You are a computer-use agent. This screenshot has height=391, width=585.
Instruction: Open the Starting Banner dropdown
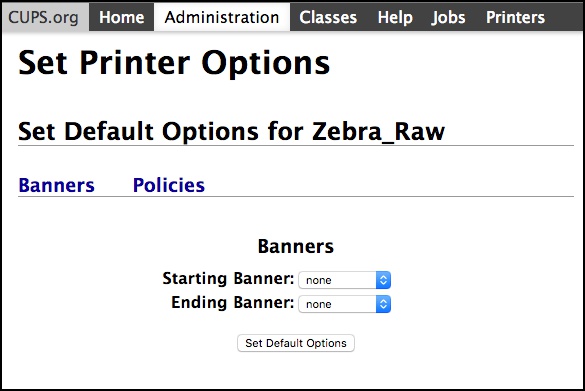coord(344,280)
